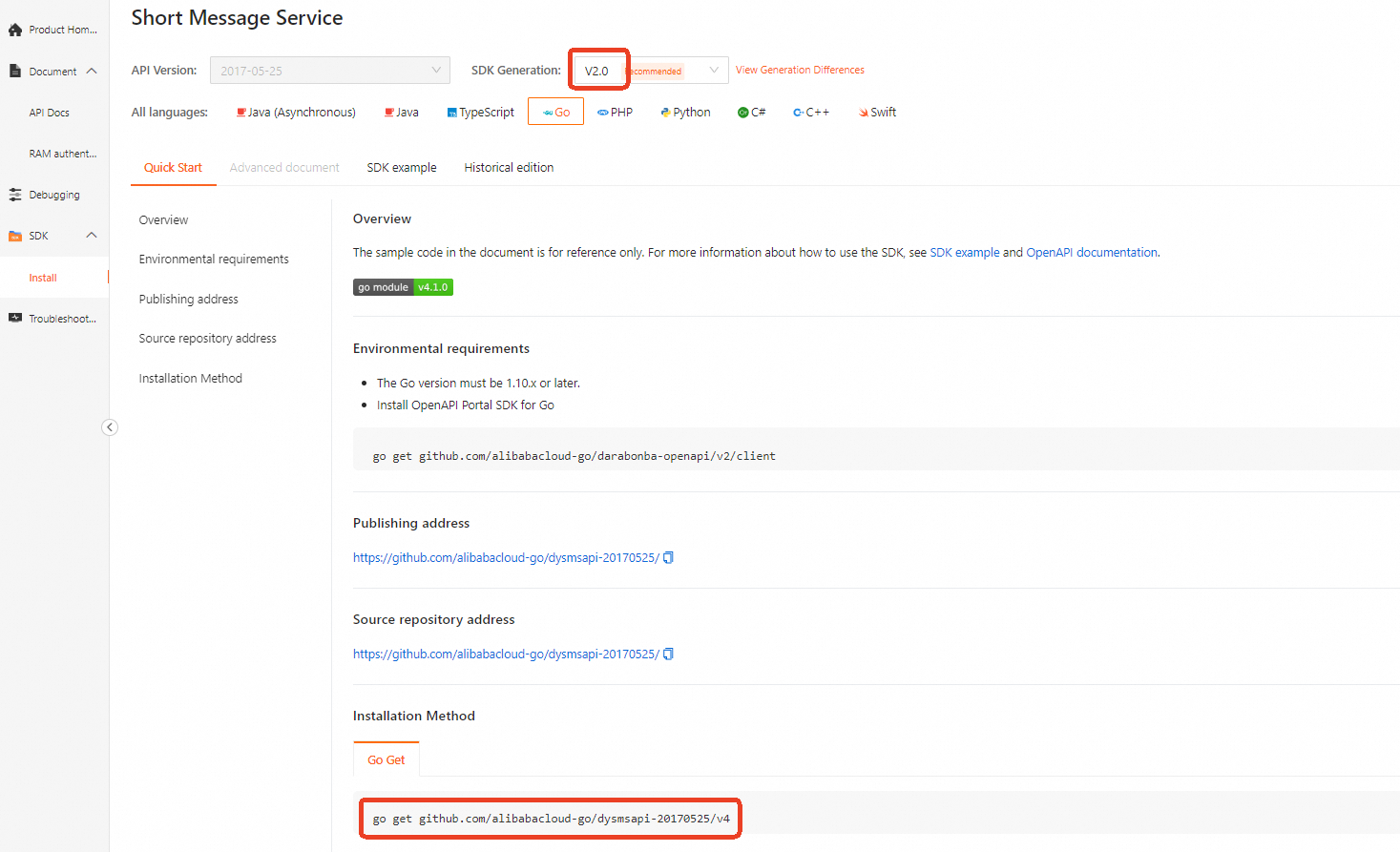Collapse the SDK section chevron

(x=92, y=236)
